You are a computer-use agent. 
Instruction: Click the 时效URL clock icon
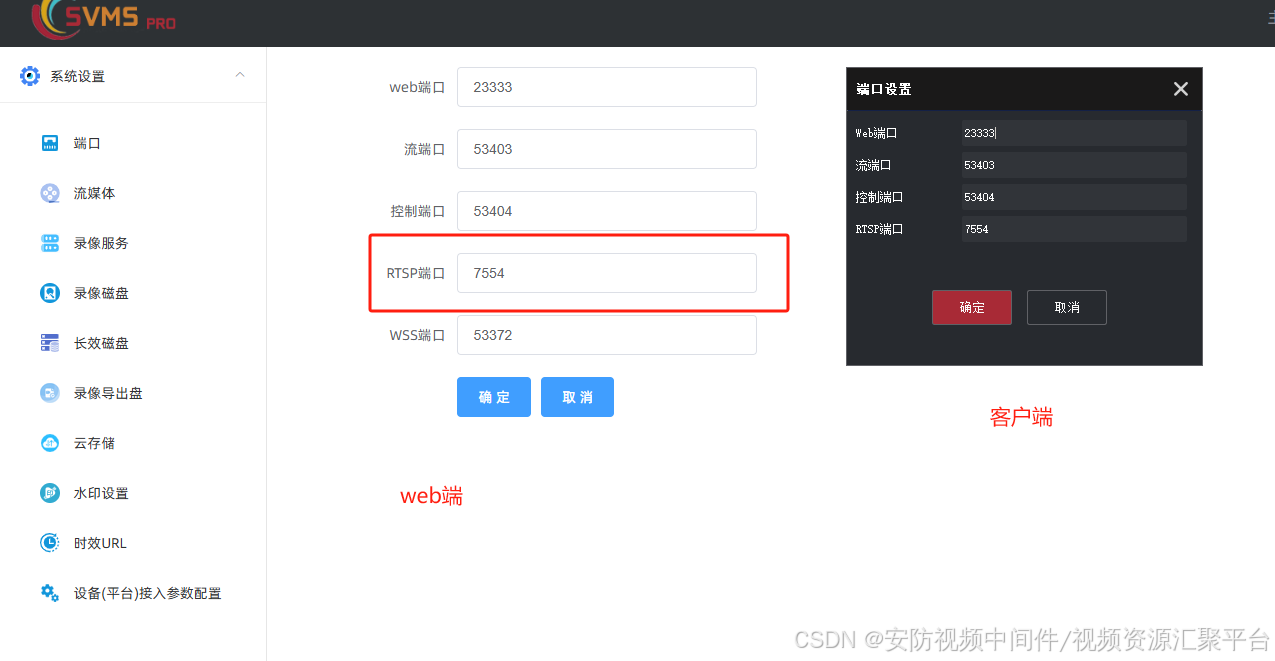[x=50, y=543]
